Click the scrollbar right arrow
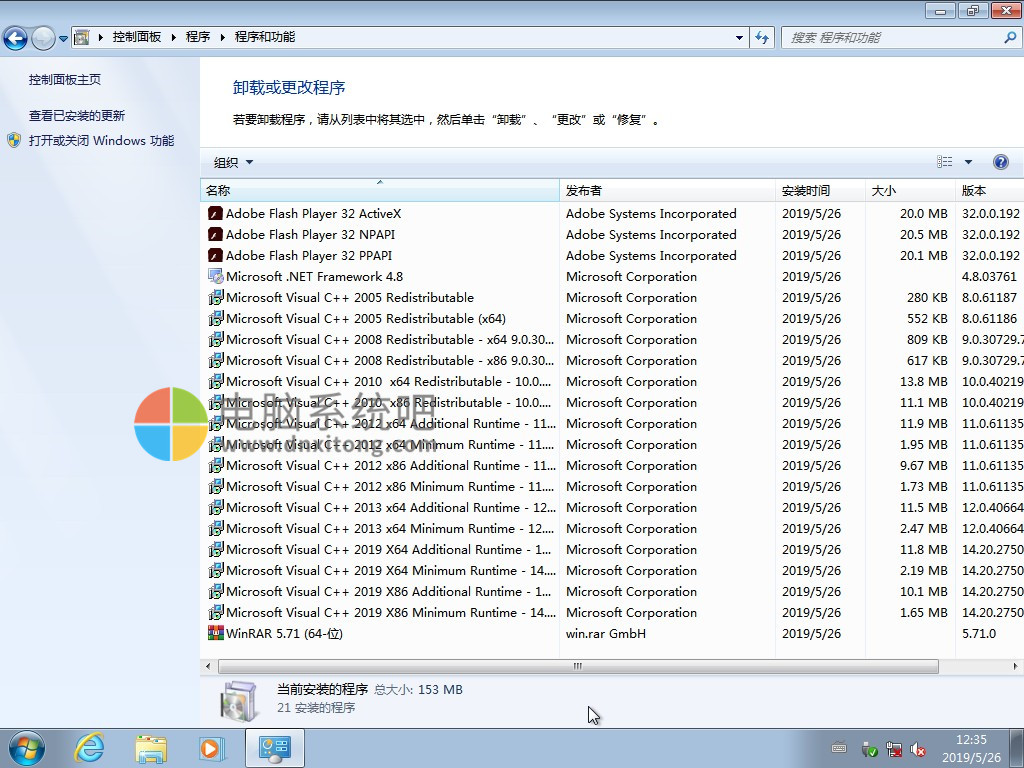Viewport: 1024px width, 768px height. (1015, 666)
